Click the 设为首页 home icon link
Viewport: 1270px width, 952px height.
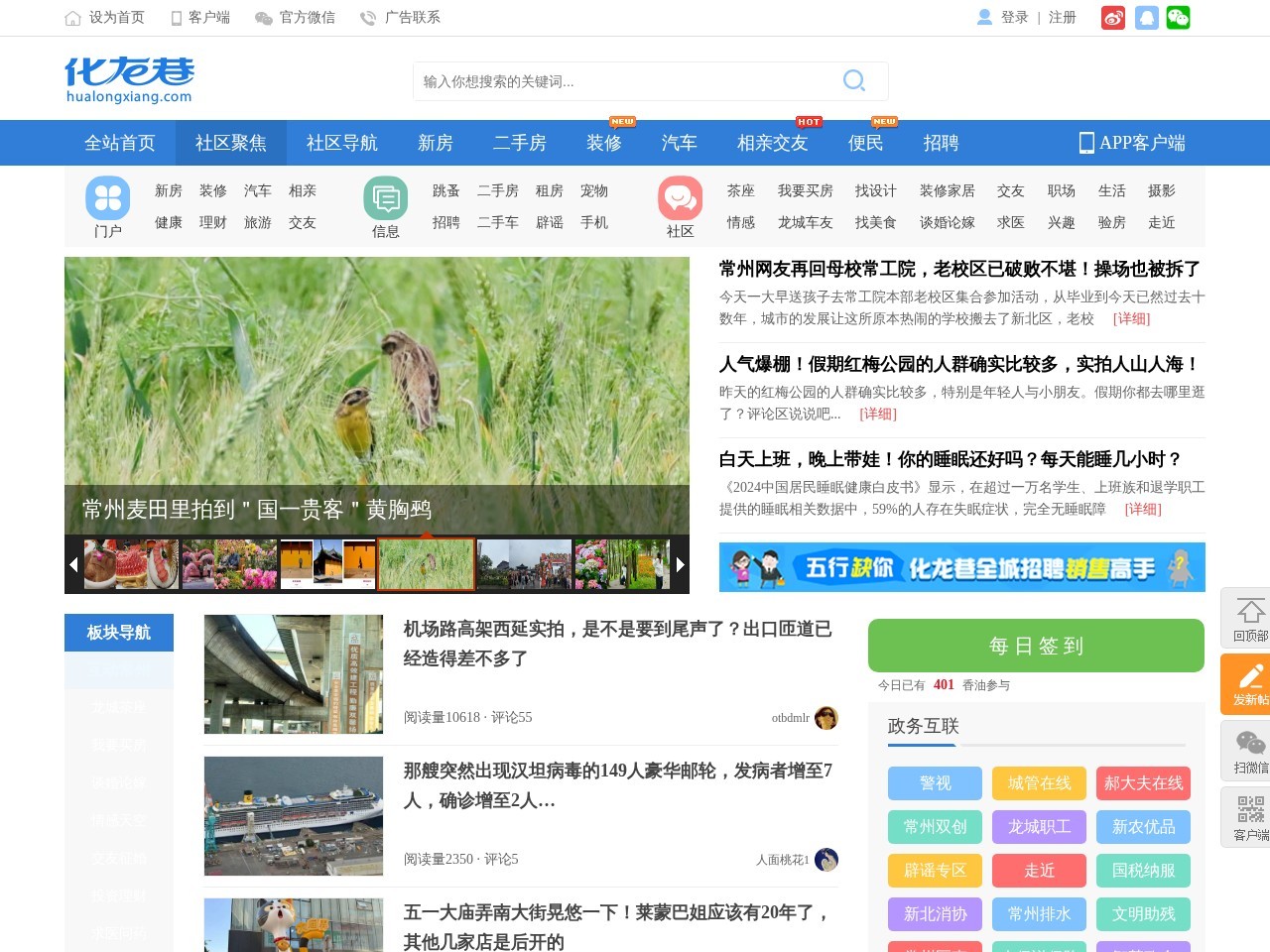click(x=104, y=18)
